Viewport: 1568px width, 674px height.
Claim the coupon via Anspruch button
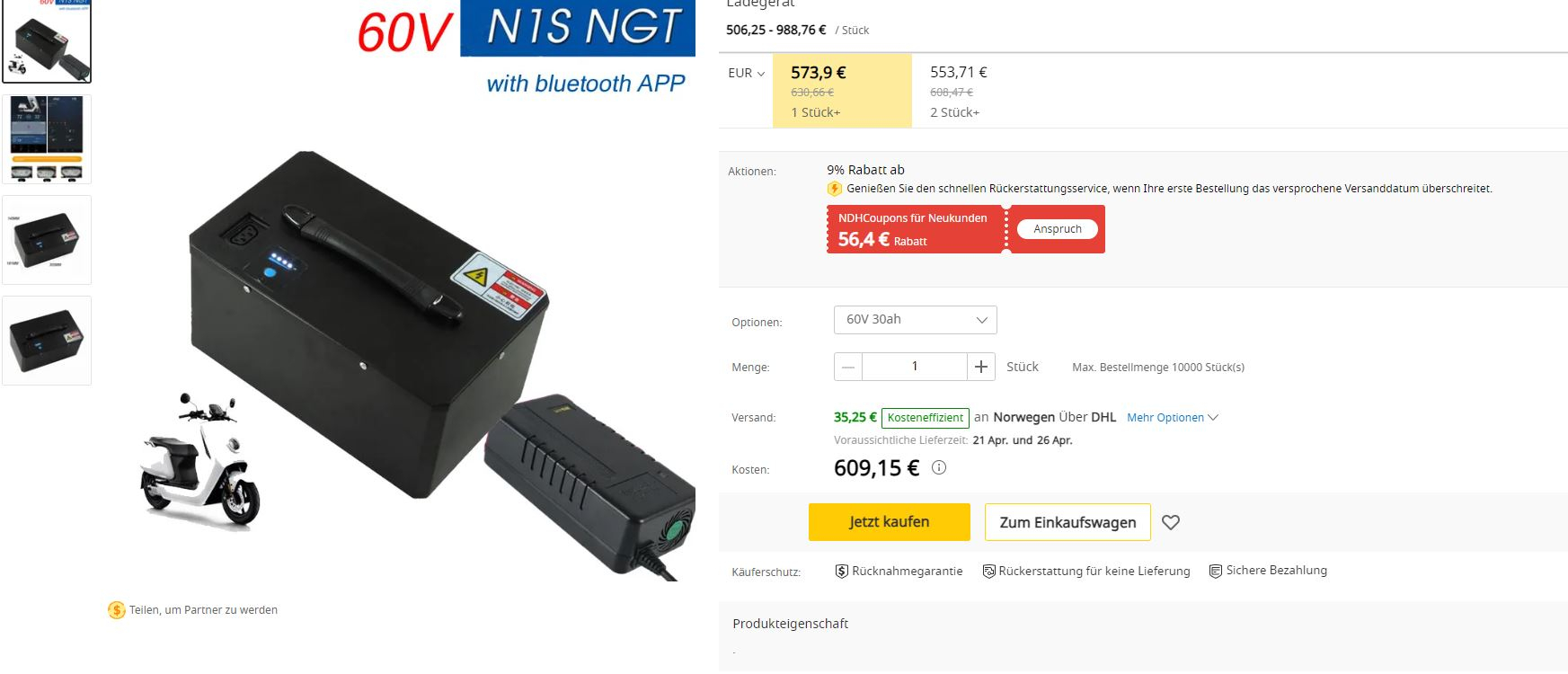(x=1058, y=229)
